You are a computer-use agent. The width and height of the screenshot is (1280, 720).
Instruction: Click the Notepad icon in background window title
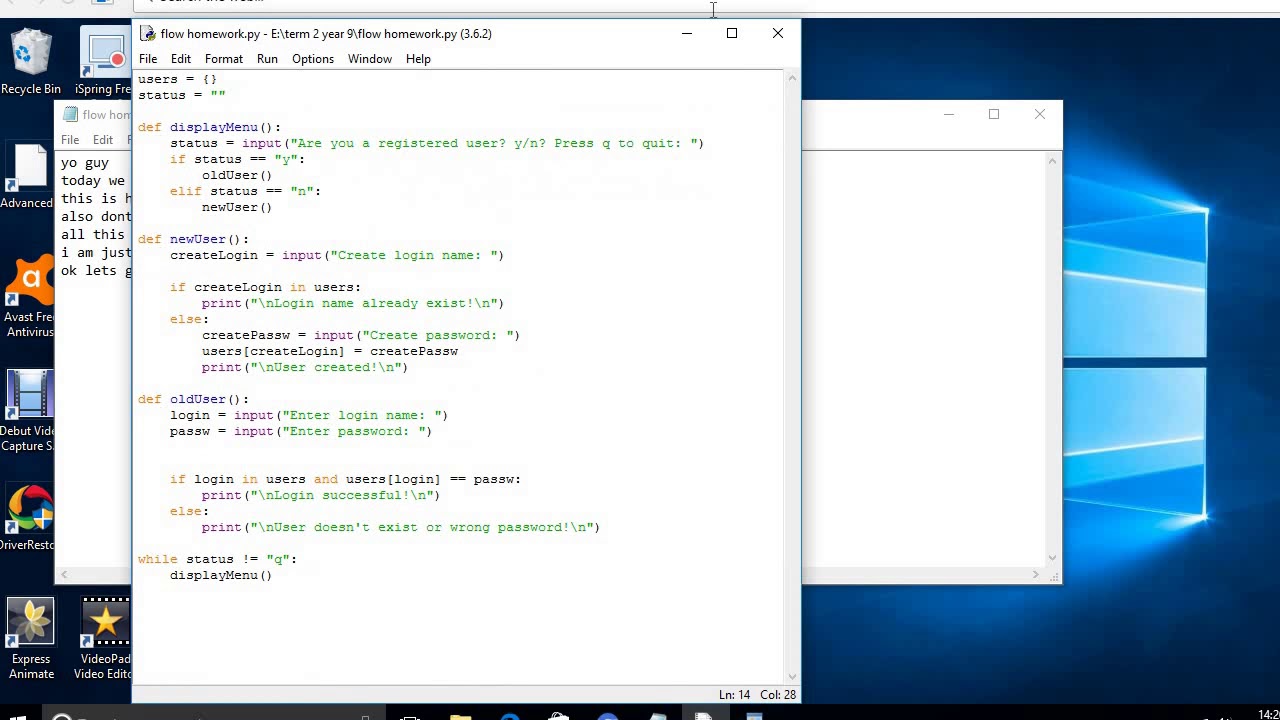click(x=70, y=114)
